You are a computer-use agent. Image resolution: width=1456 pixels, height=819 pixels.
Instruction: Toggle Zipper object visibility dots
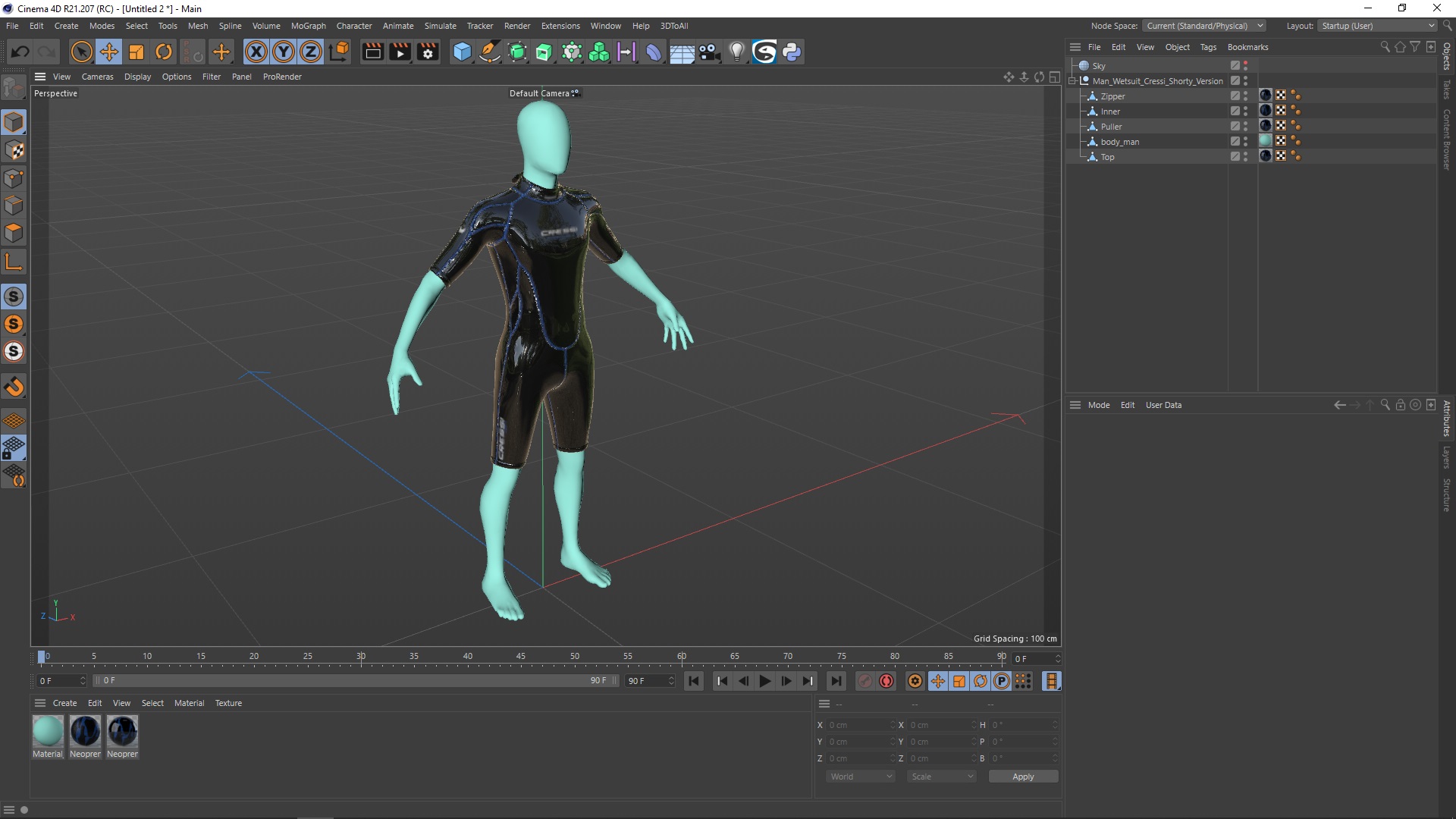(x=1245, y=96)
